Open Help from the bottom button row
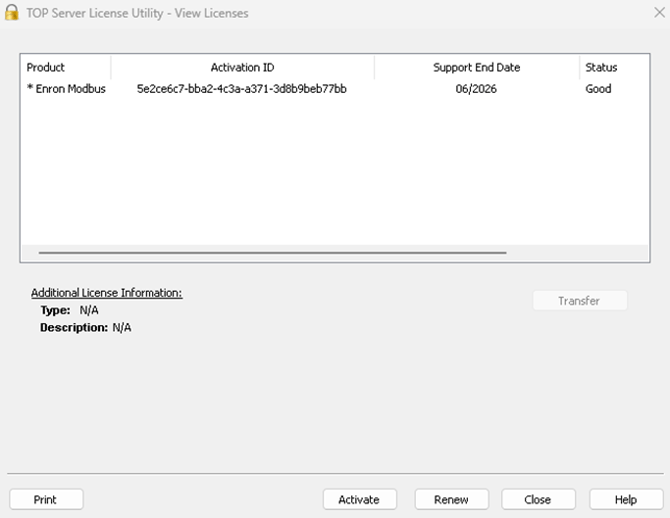Viewport: 670px width, 518px height. pos(626,500)
